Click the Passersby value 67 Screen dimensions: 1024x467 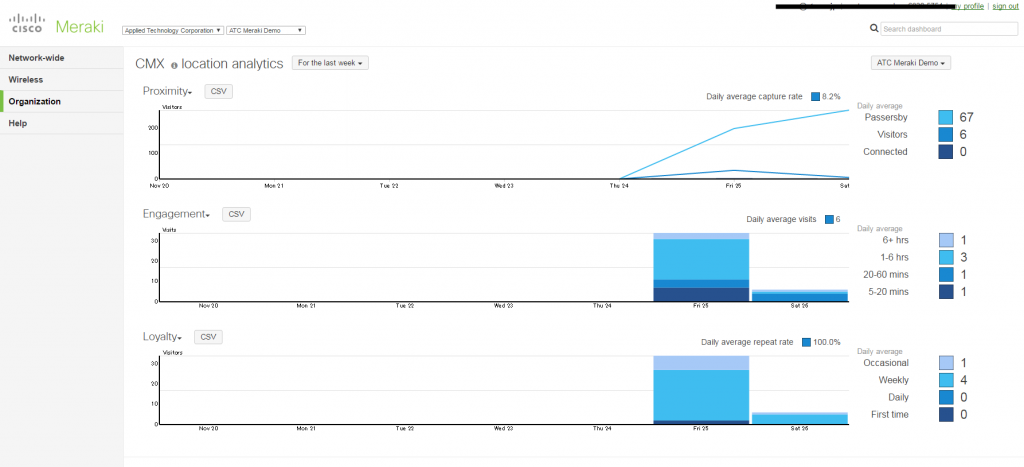pyautogui.click(x=967, y=118)
